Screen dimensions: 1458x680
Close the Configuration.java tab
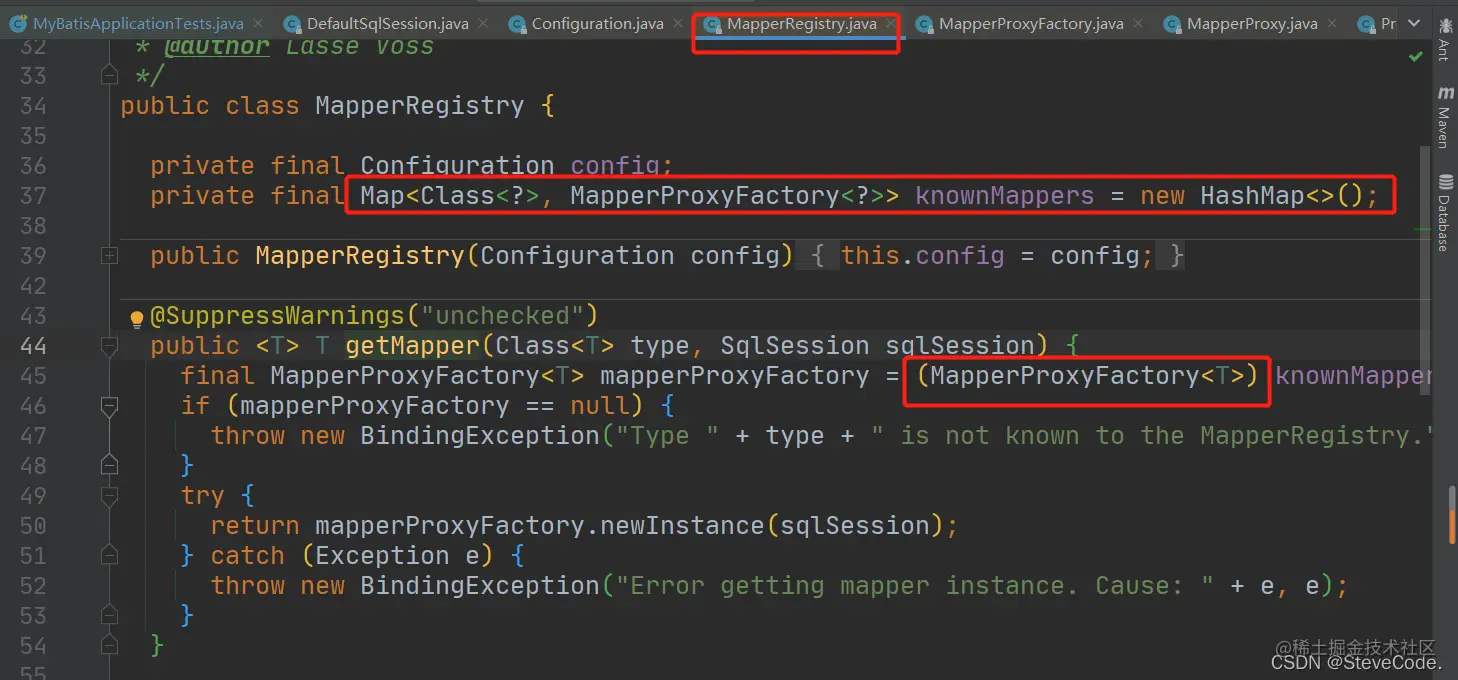coord(676,23)
